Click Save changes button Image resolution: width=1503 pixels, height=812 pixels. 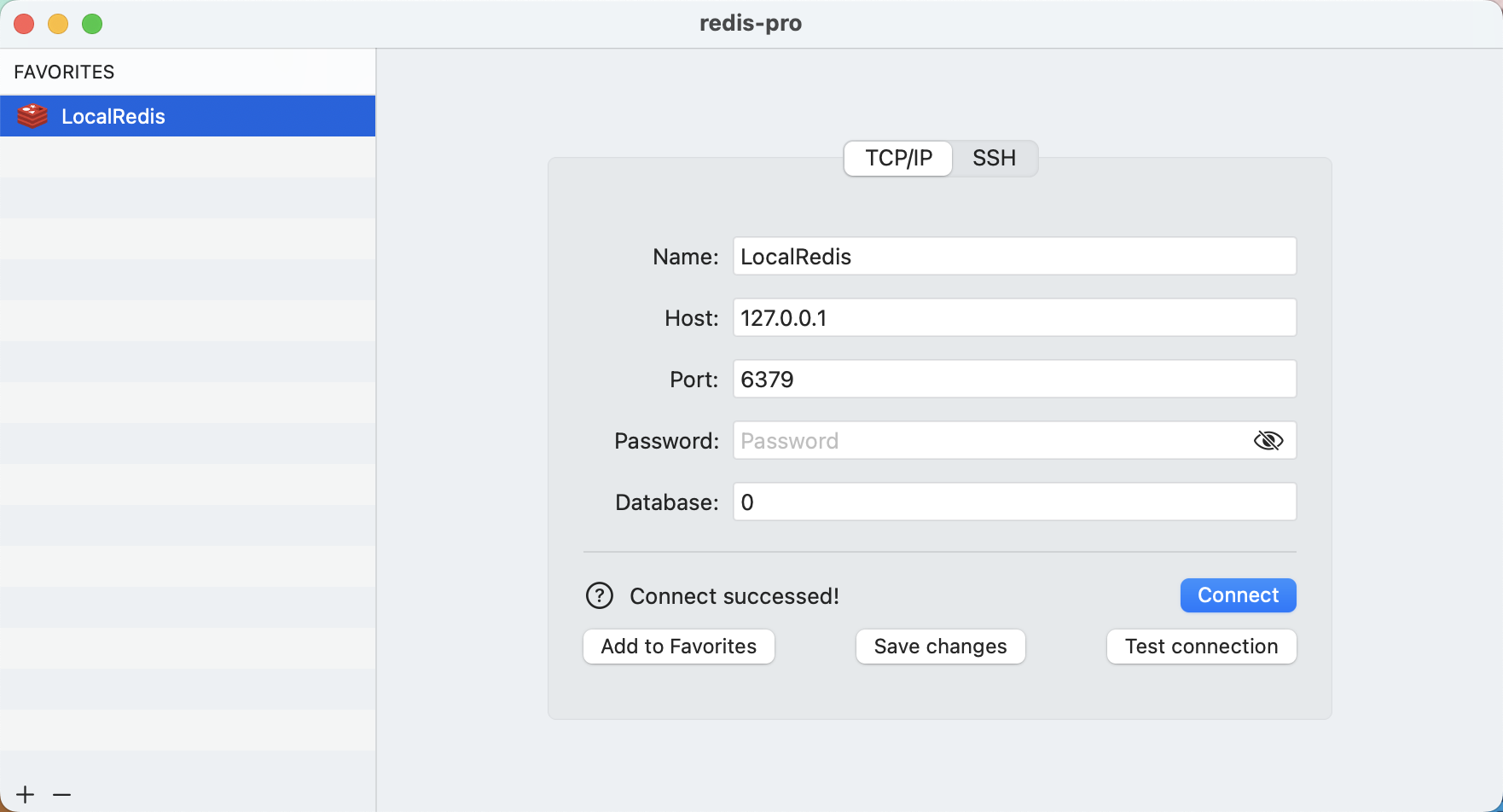941,647
